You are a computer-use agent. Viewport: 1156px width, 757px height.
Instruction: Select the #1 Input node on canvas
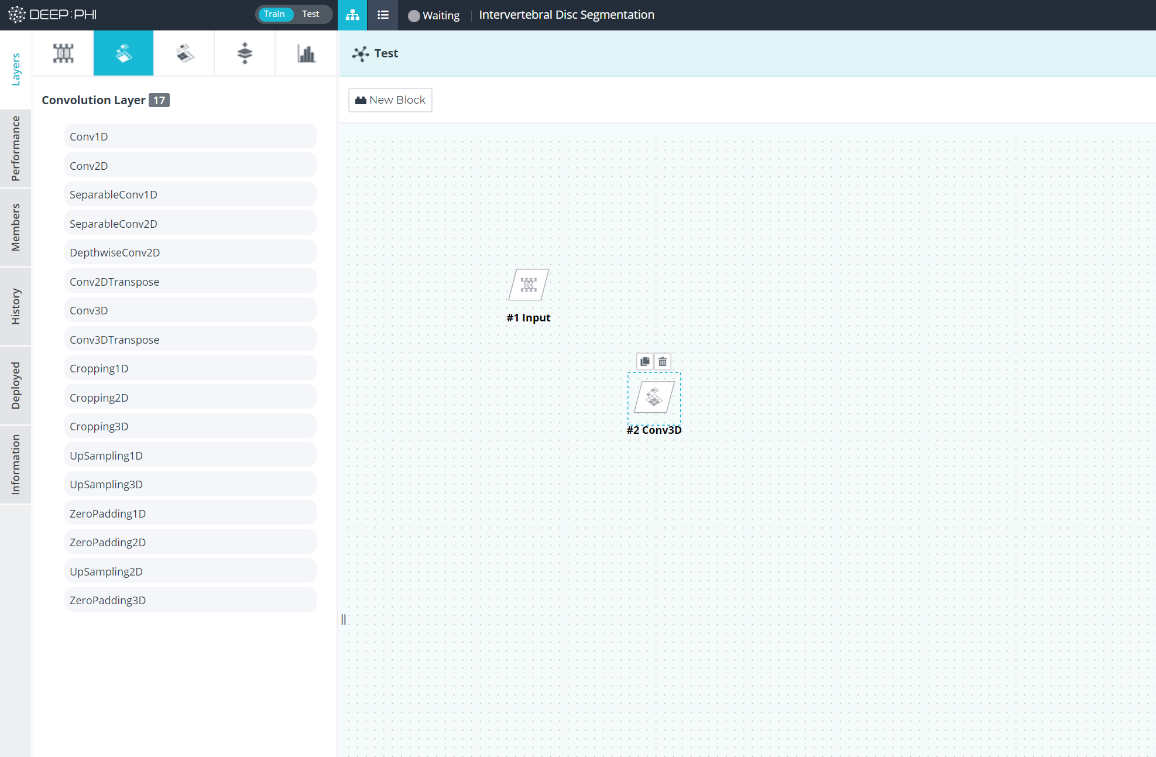coord(529,285)
